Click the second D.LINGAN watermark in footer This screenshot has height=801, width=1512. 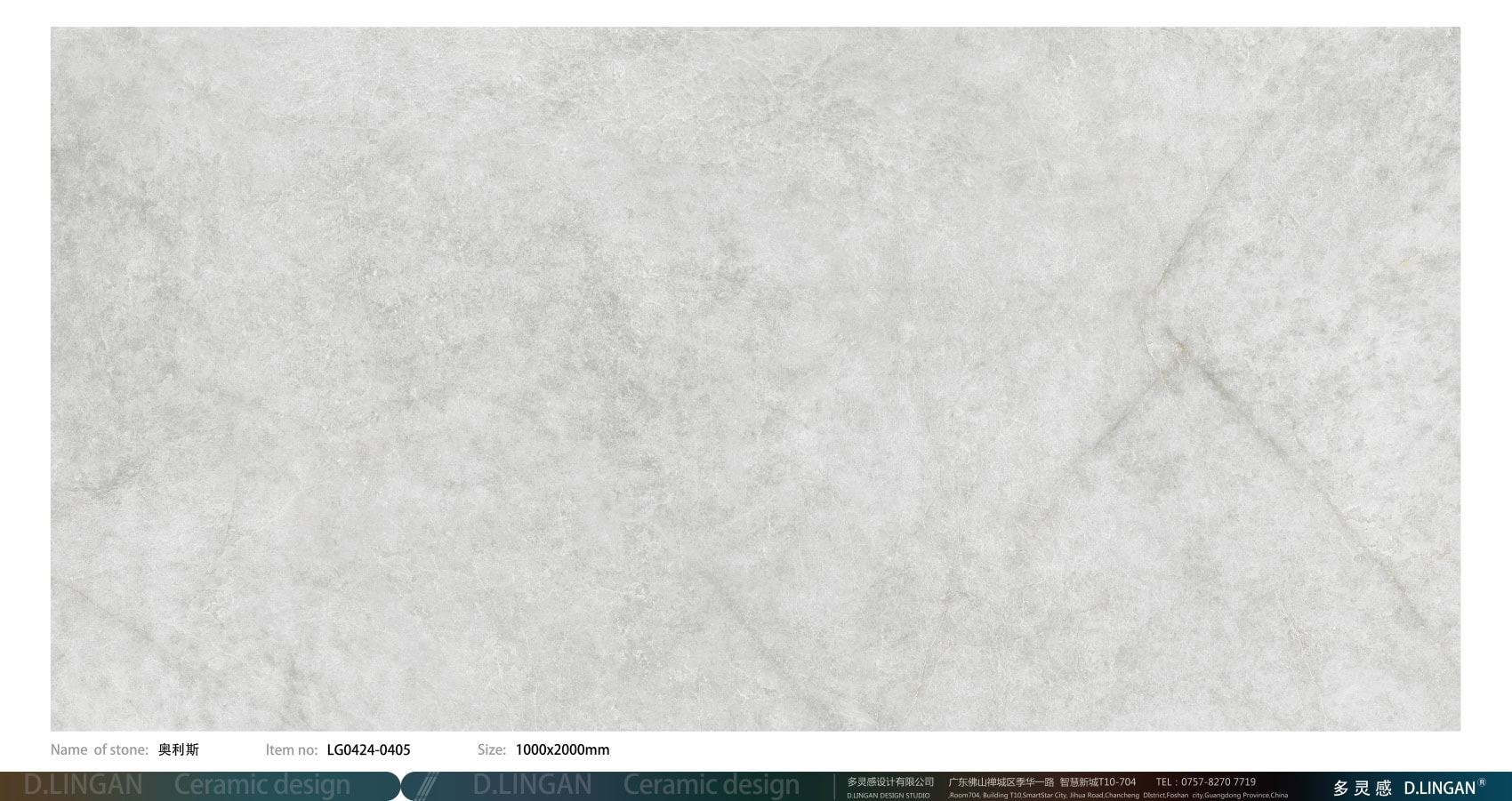pos(532,785)
